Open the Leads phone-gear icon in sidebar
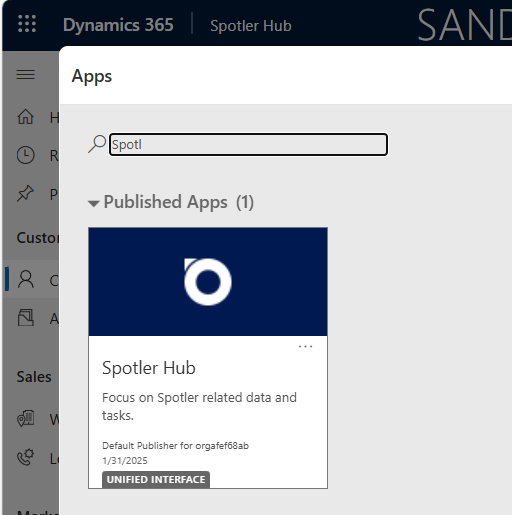The width and height of the screenshot is (512, 515). click(x=26, y=457)
